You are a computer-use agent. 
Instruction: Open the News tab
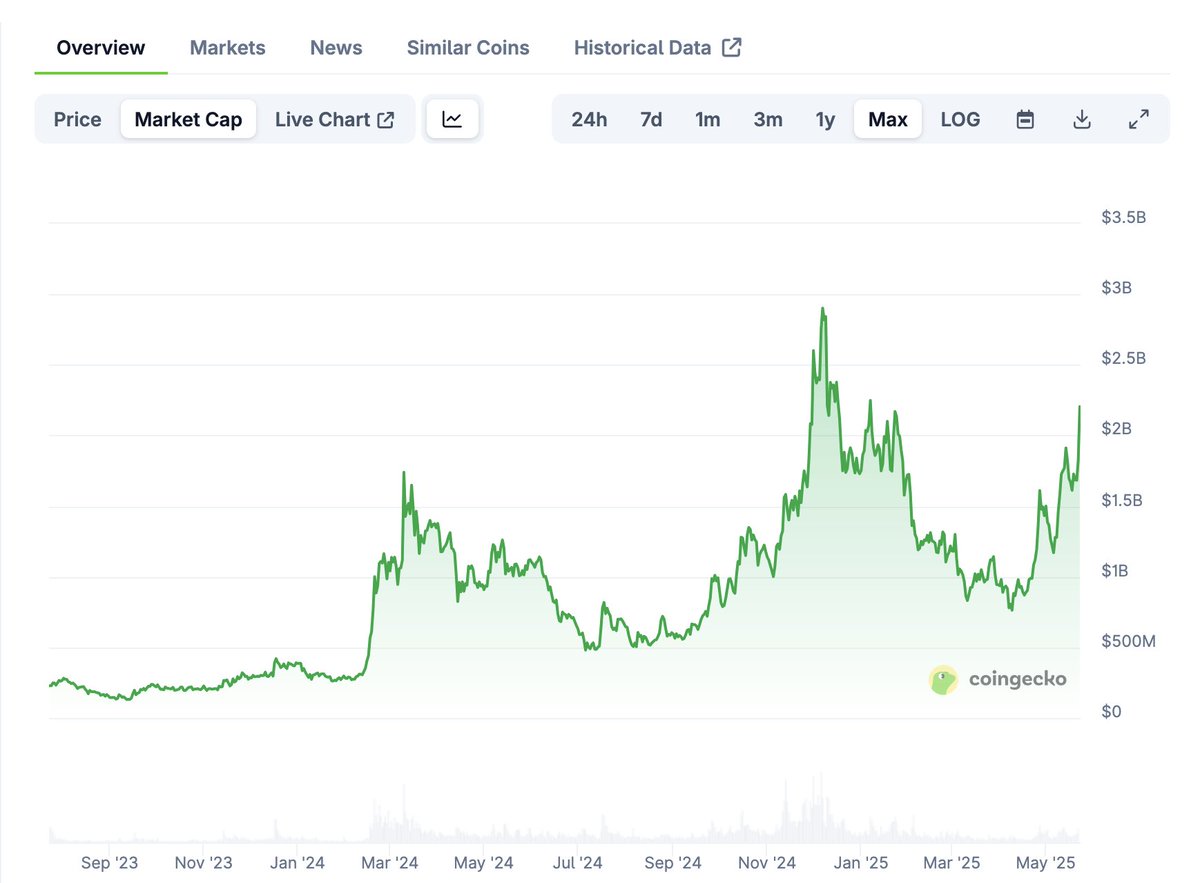tap(336, 47)
